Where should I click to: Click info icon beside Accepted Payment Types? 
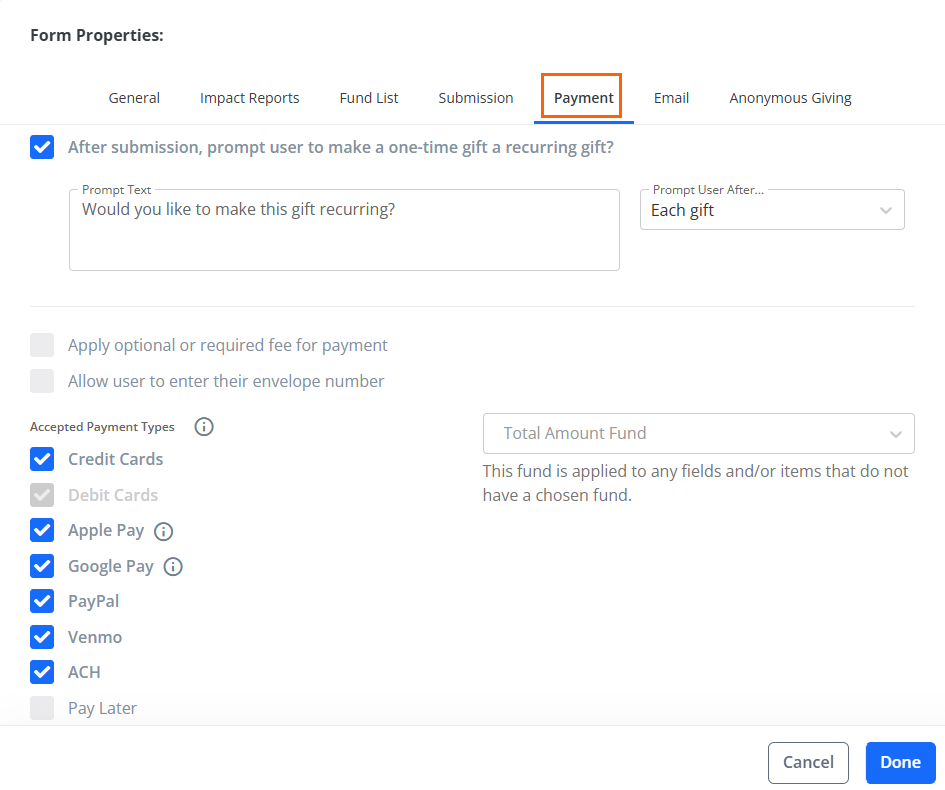pyautogui.click(x=204, y=427)
